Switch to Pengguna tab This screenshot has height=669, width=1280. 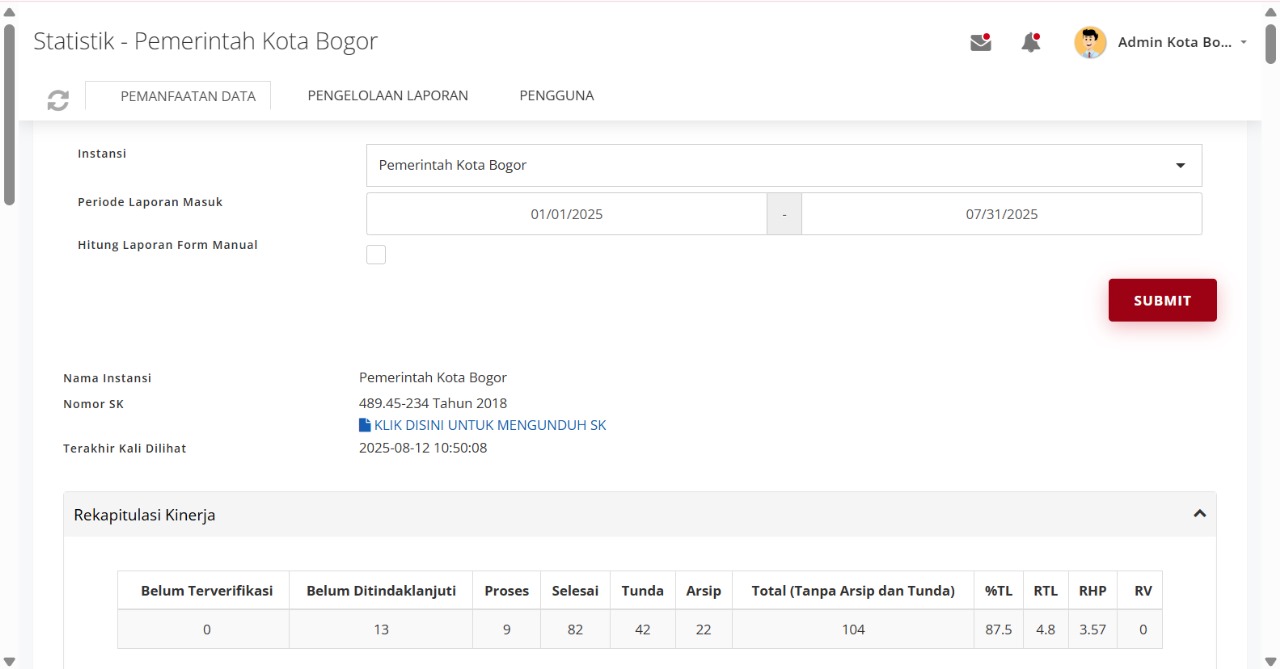557,95
